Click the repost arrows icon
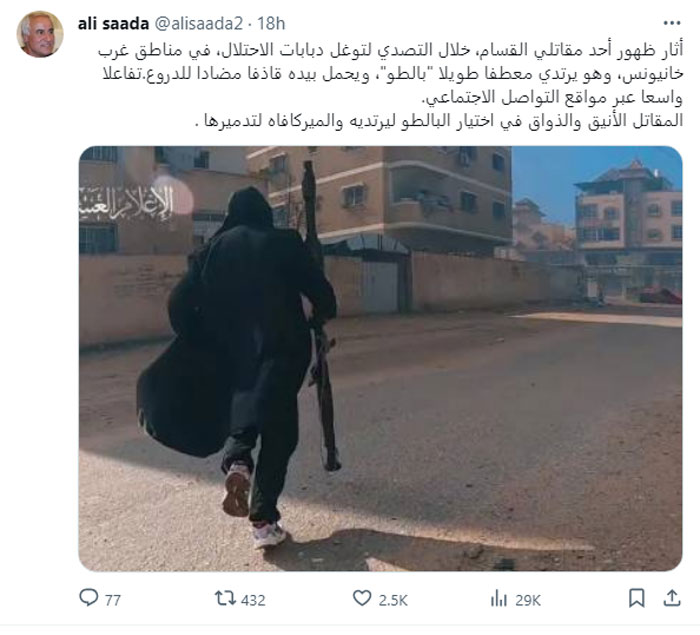 click(225, 598)
